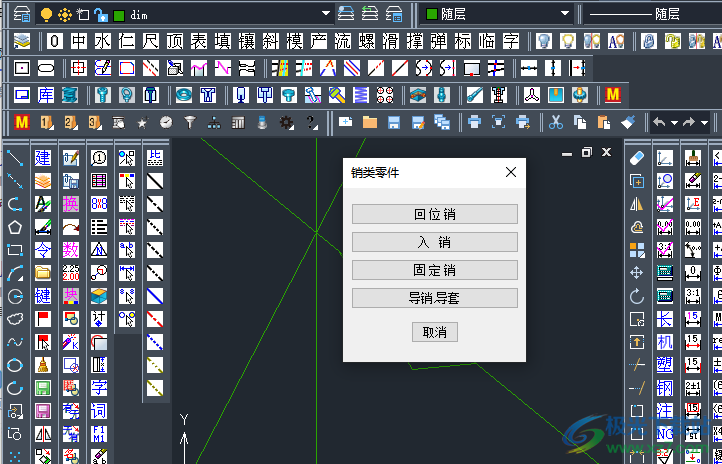
Task: Click the screw part icon
Action: tap(103, 95)
